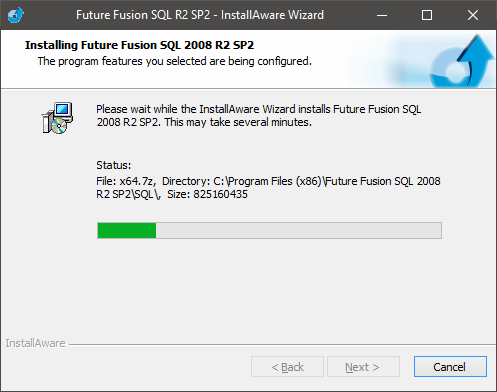This screenshot has width=497, height=392.
Task: Click the InstallAware title bar app icon
Action: point(16,15)
